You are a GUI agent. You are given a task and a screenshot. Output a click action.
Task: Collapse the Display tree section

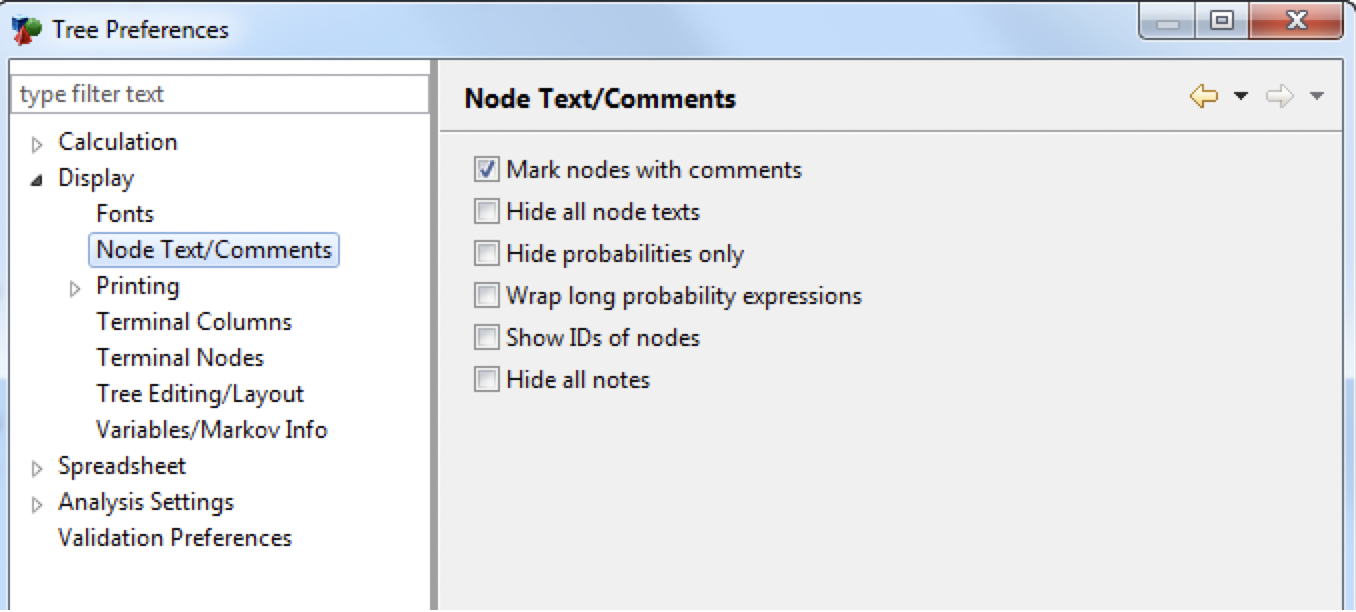click(x=36, y=177)
